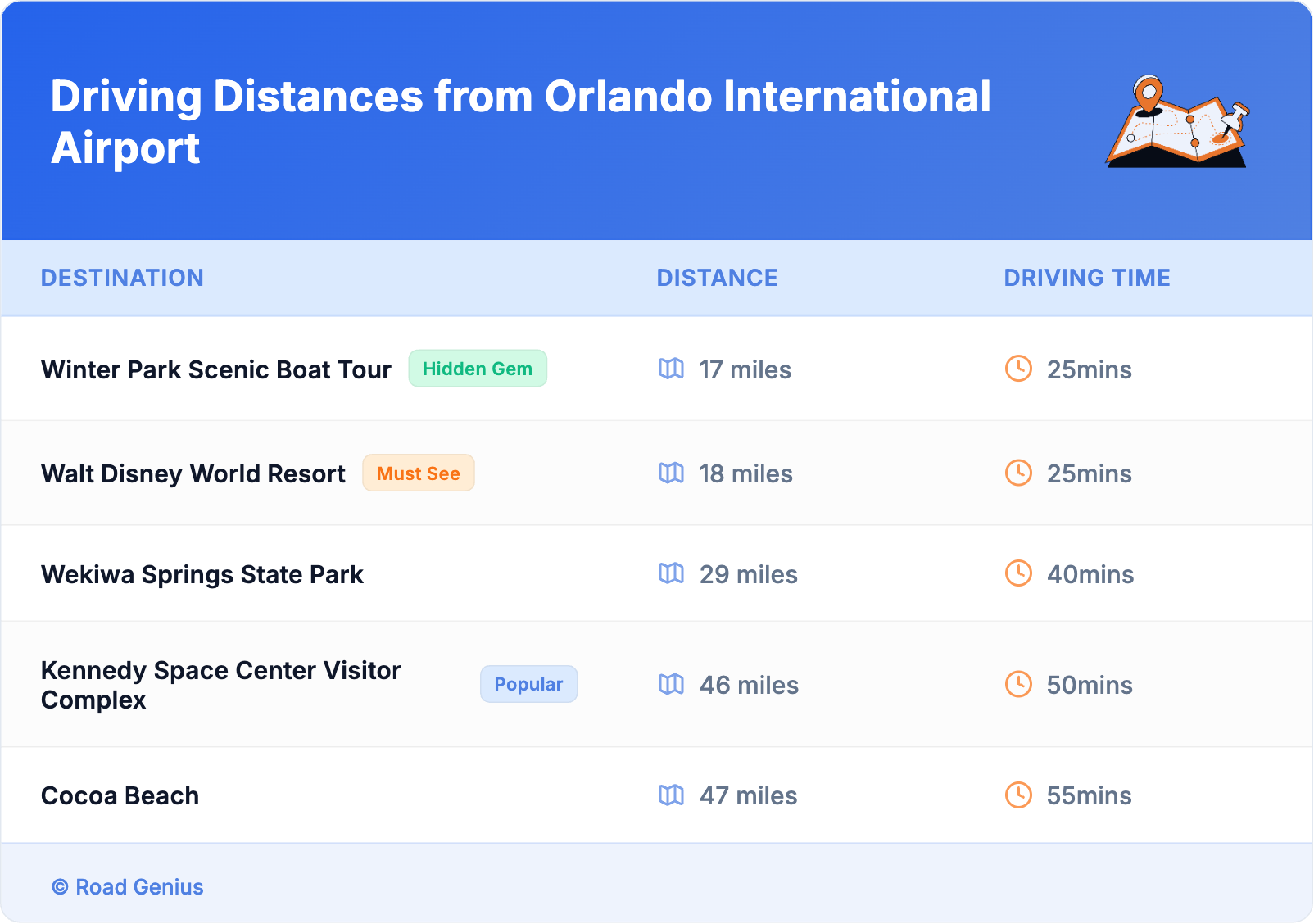The image size is (1314, 924).
Task: Click the map icon beside 46 miles
Action: pos(671,684)
